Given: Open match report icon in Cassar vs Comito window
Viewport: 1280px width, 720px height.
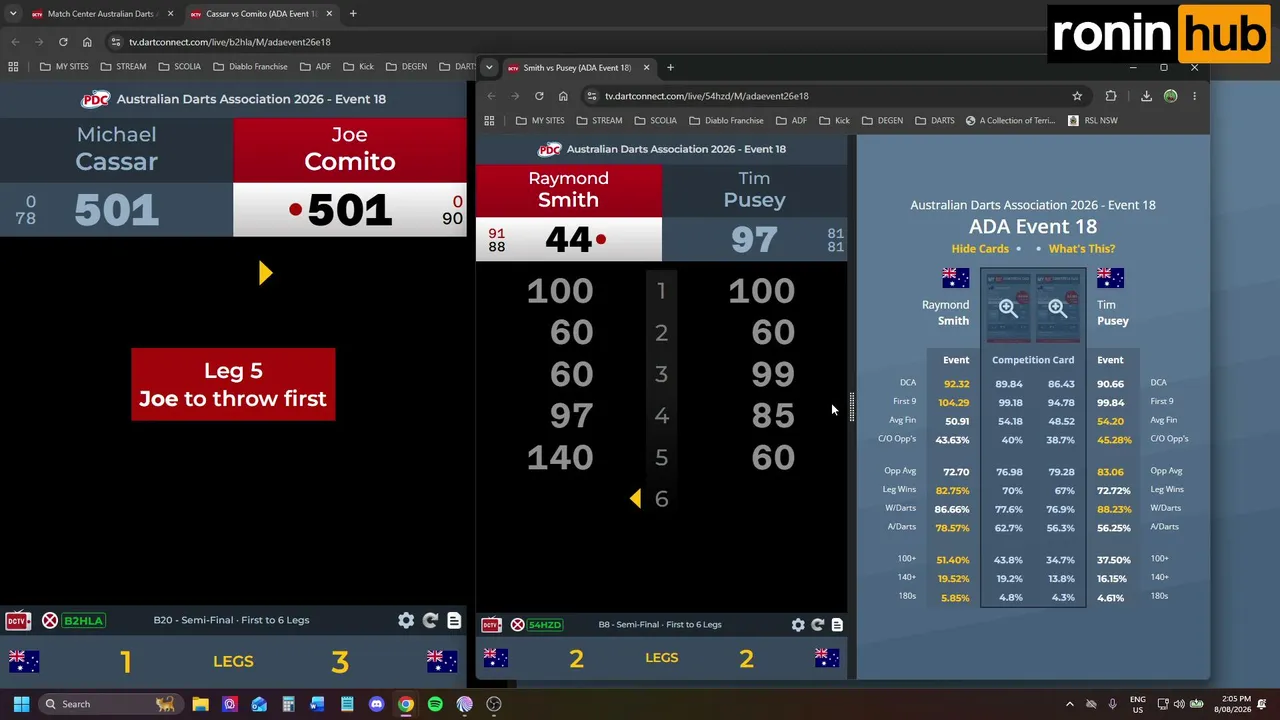Looking at the screenshot, I should [454, 620].
